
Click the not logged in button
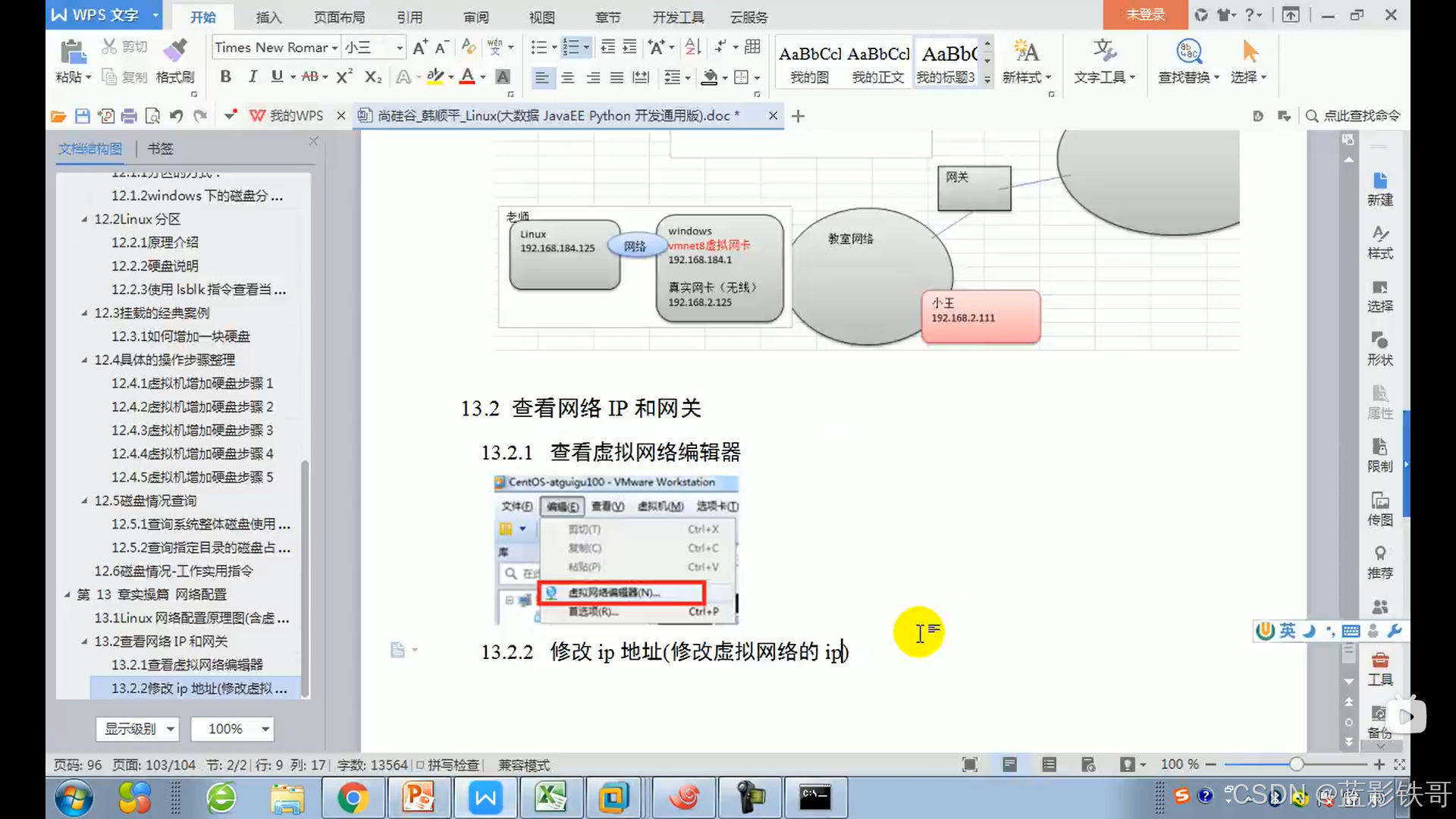(x=1144, y=14)
